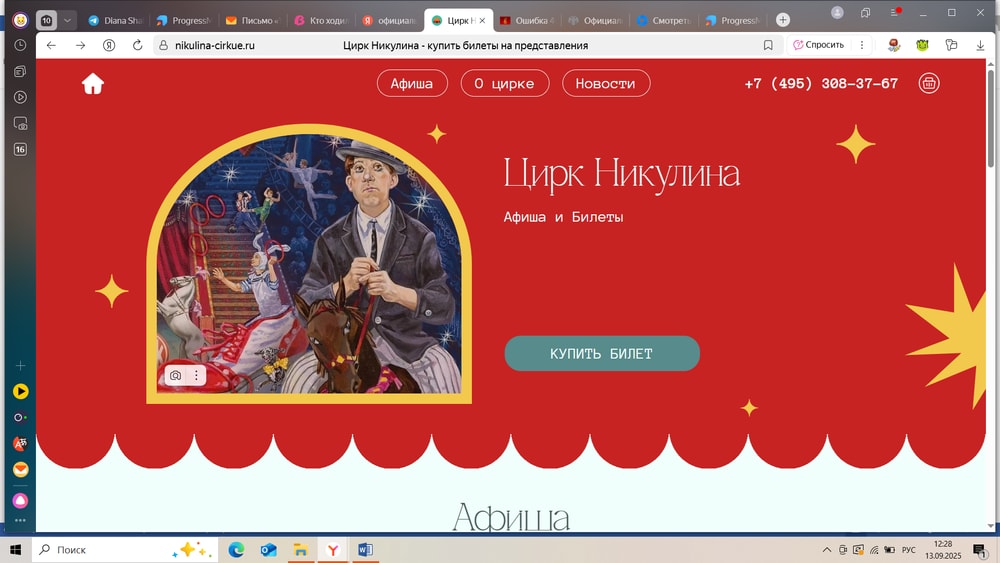This screenshot has width=1000, height=563.
Task: Switch to the Кто ходил tab
Action: click(321, 20)
